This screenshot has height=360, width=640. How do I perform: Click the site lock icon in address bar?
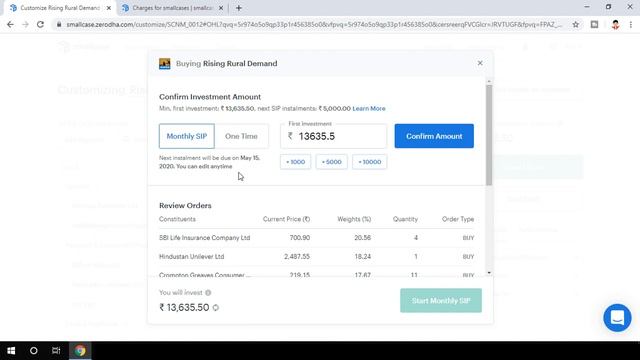pos(59,24)
